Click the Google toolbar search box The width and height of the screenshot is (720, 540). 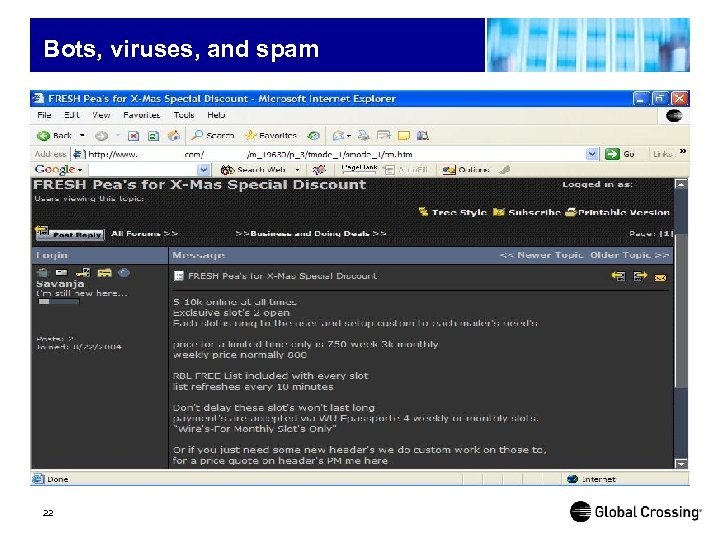pyautogui.click(x=143, y=170)
